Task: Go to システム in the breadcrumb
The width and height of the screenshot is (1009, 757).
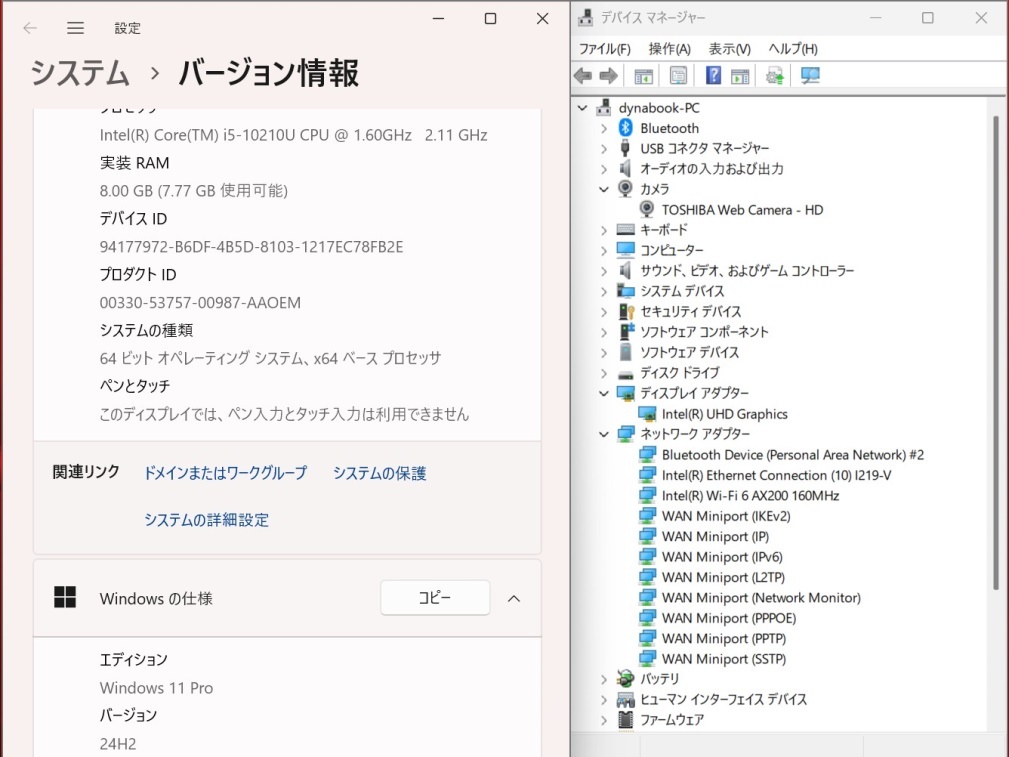Action: (80, 72)
